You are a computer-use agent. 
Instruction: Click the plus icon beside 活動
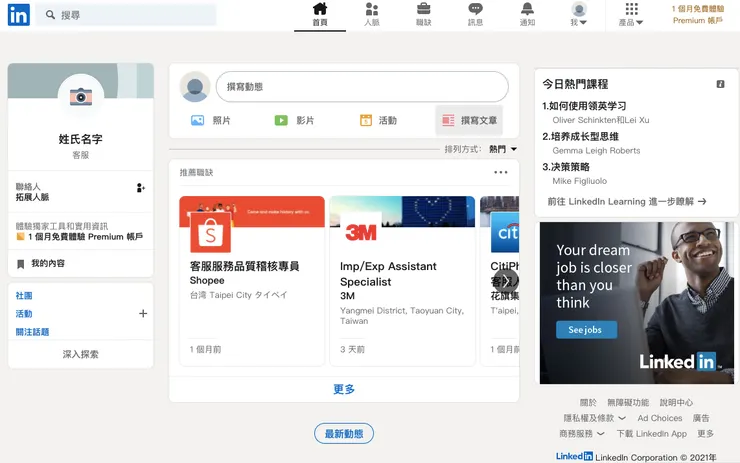[x=143, y=313]
